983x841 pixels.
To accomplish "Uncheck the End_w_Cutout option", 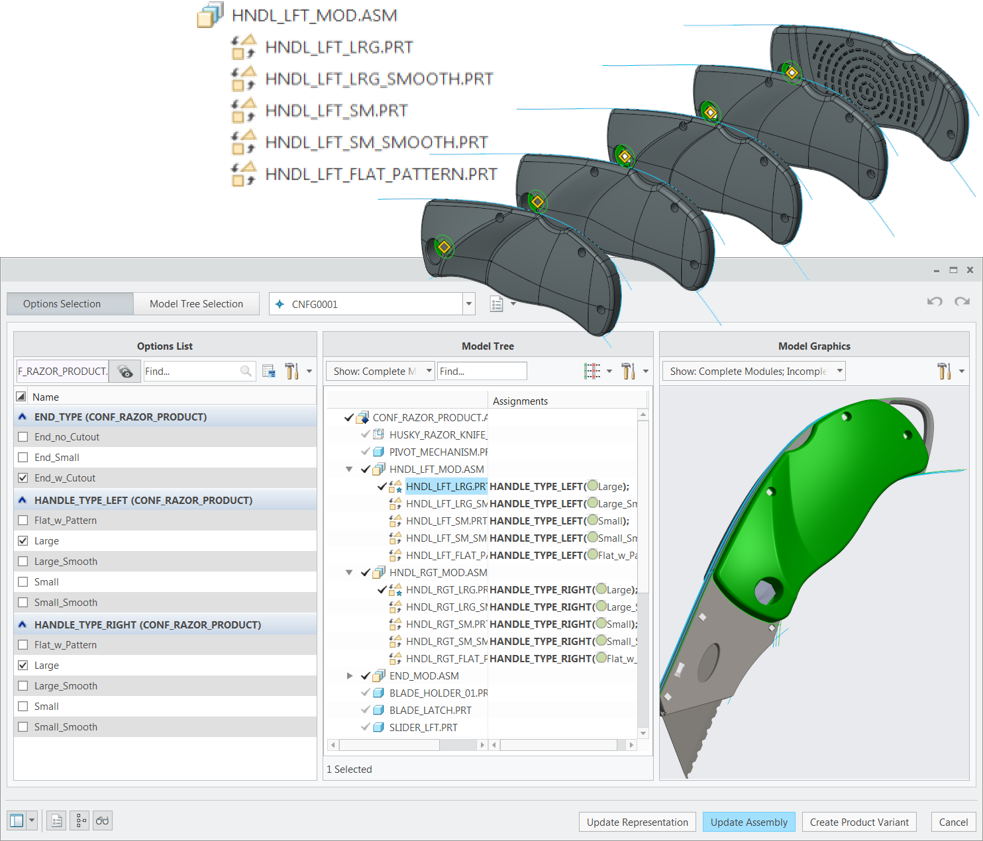I will tap(22, 477).
